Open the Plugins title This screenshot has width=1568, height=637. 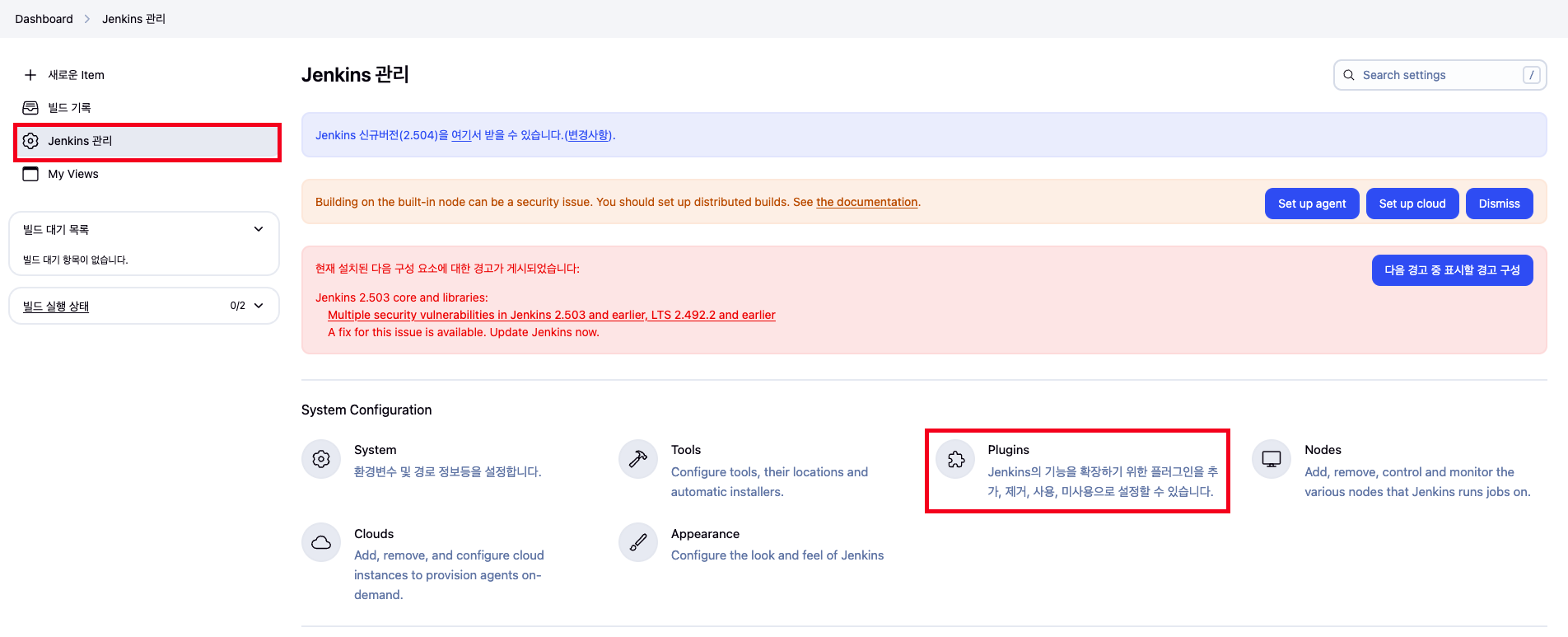[x=1008, y=450]
